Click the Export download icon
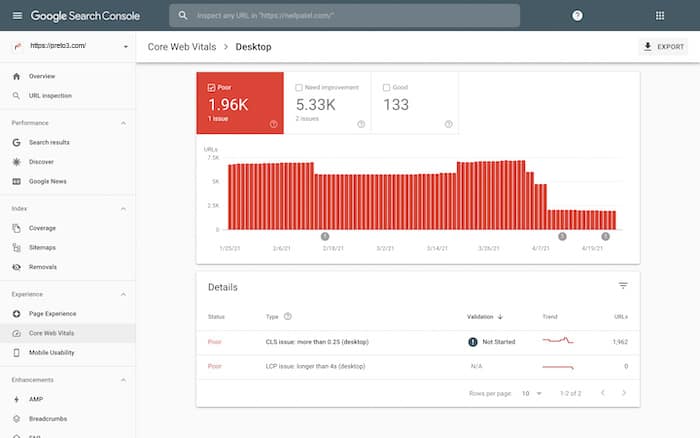This screenshot has height=438, width=700. [x=647, y=46]
